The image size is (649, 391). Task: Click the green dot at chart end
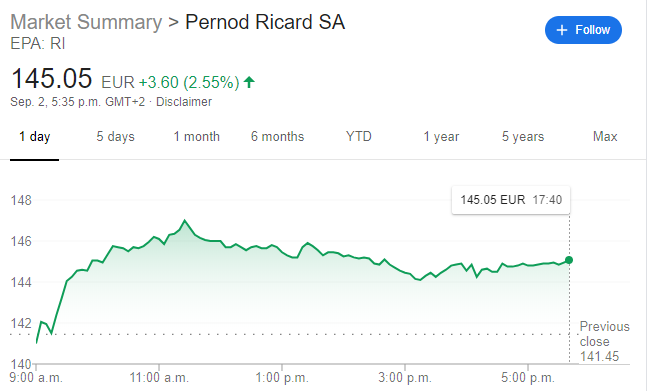pyautogui.click(x=569, y=260)
